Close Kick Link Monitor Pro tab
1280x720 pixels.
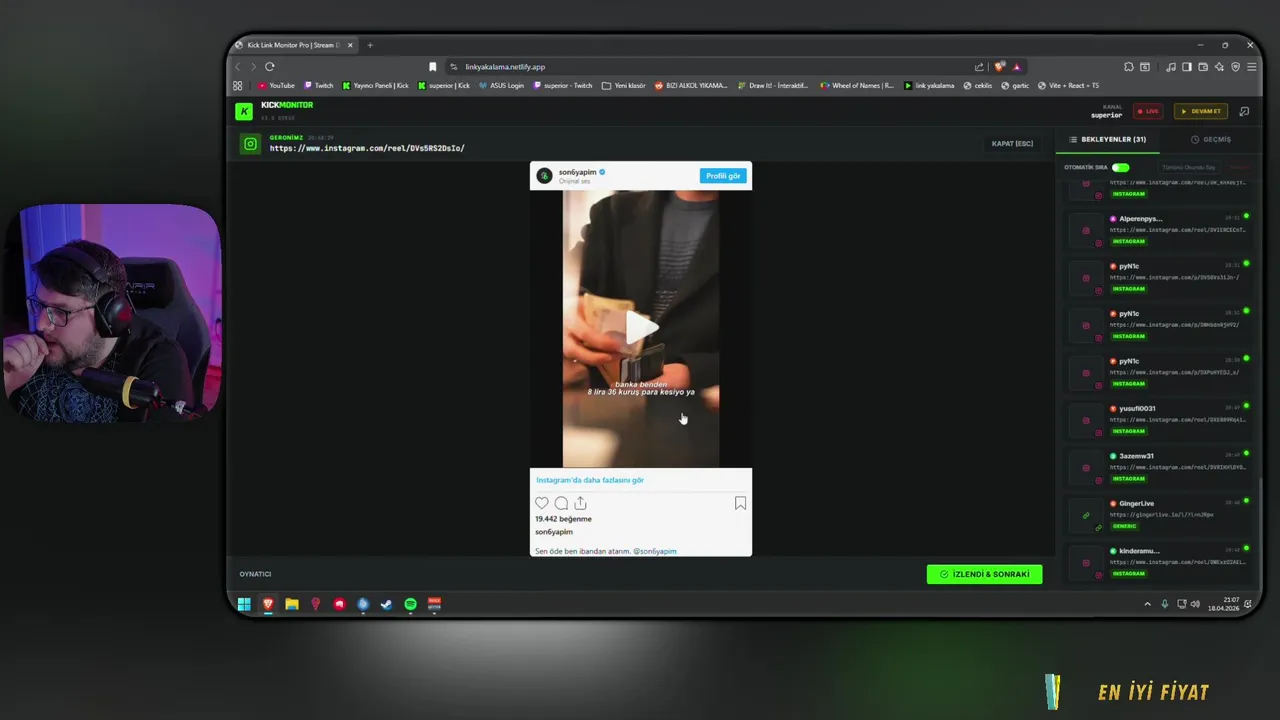(x=350, y=45)
